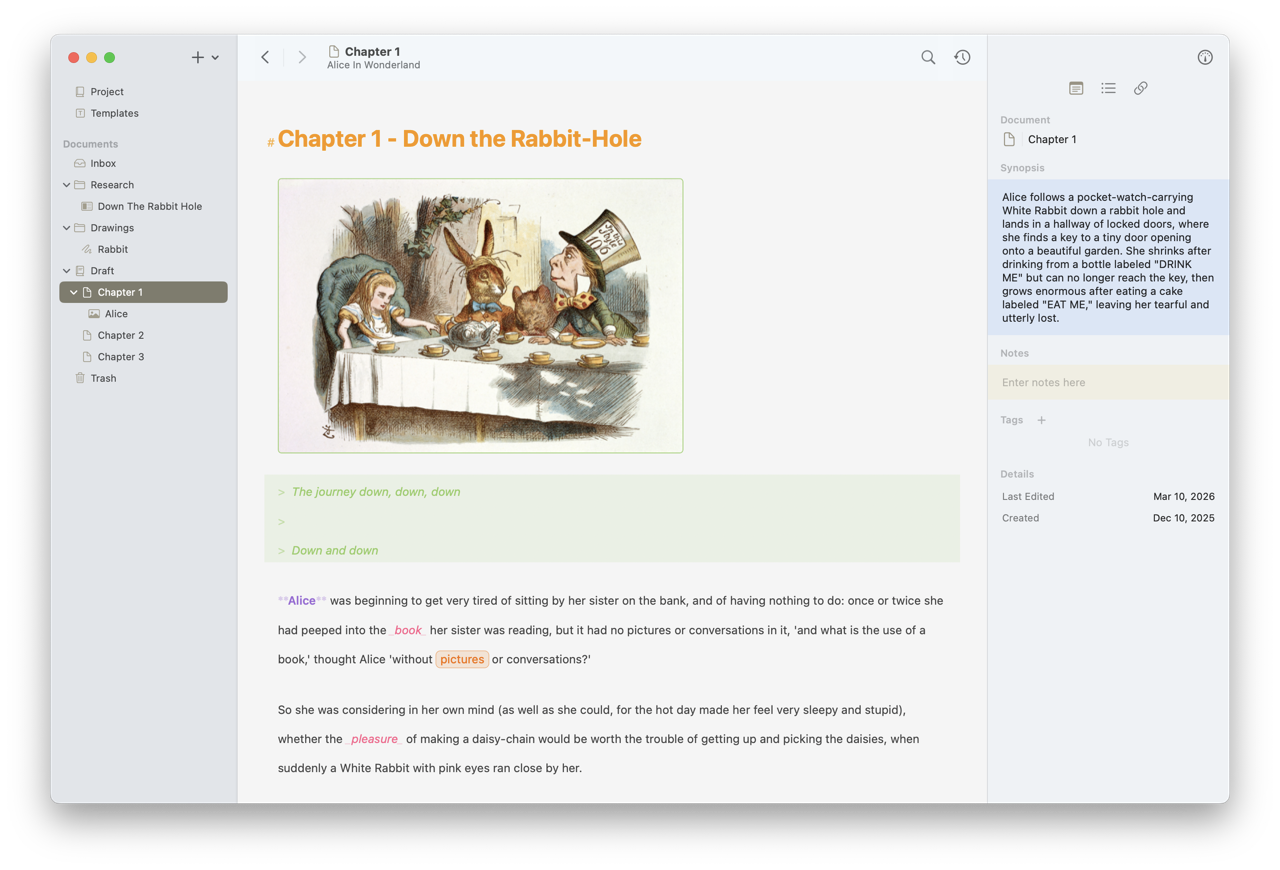Collapse the Drawings folder

click(x=67, y=228)
